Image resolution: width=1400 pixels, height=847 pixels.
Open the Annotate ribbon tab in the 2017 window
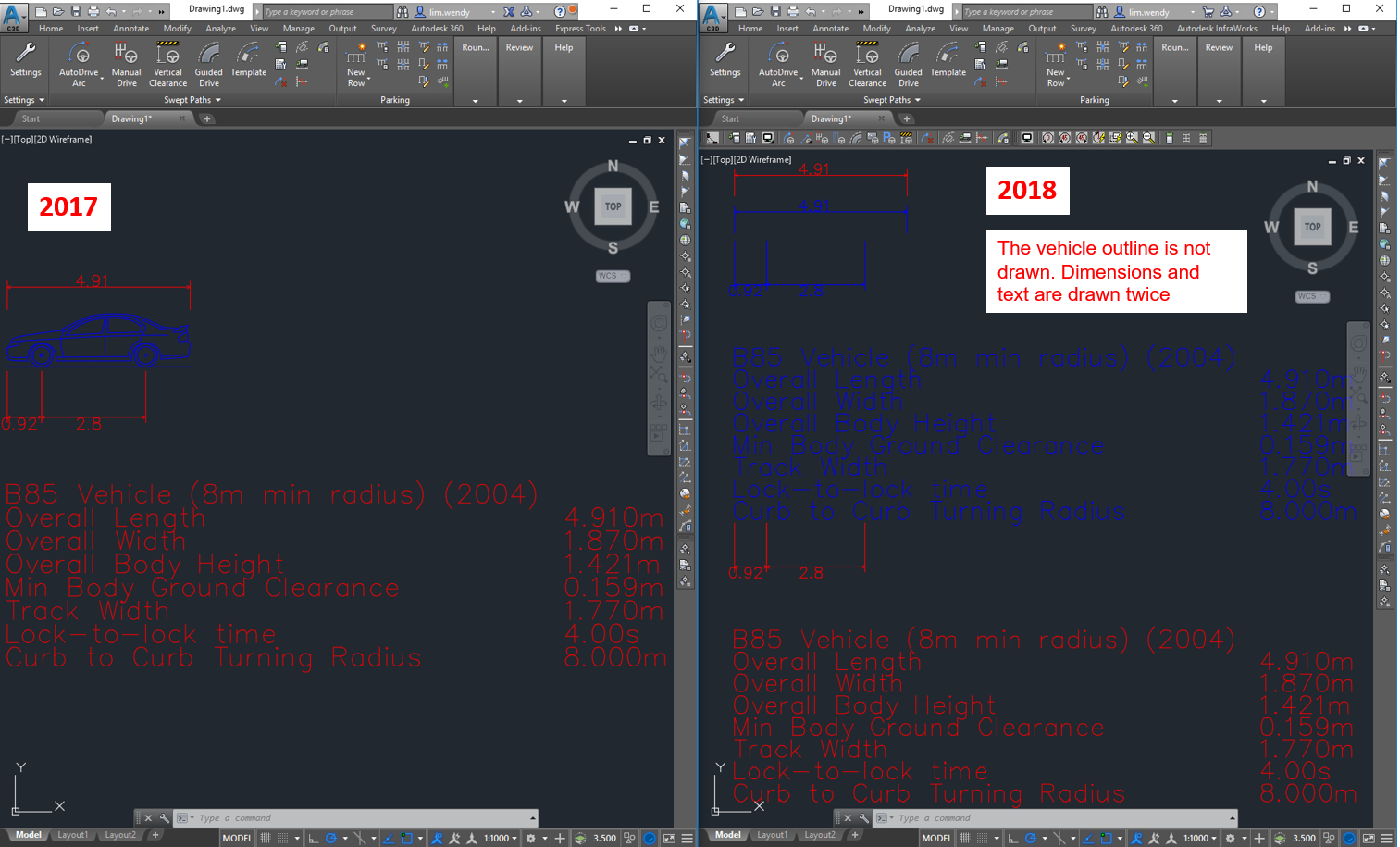point(130,29)
